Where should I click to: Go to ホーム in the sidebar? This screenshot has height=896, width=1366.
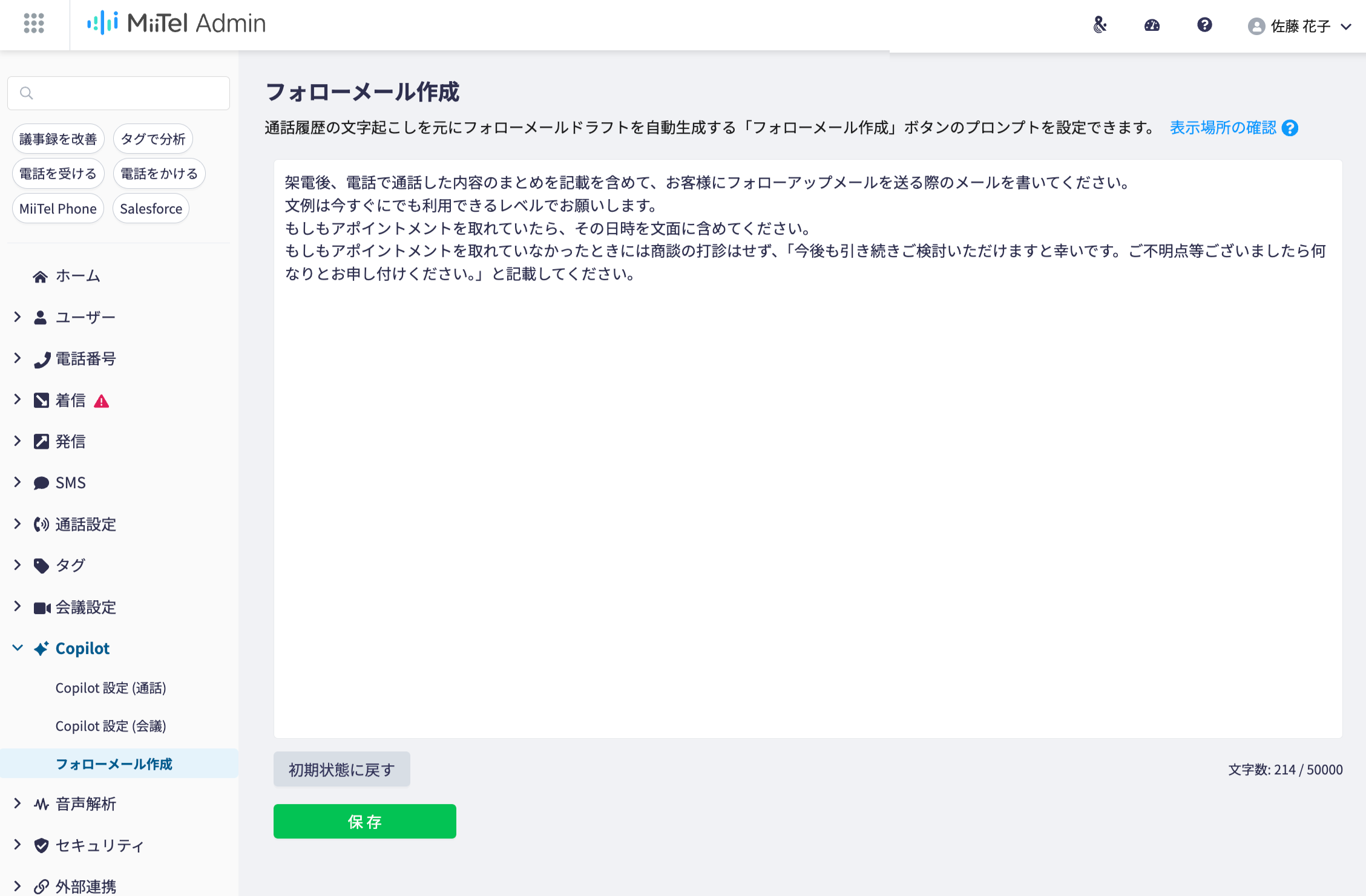pyautogui.click(x=78, y=276)
